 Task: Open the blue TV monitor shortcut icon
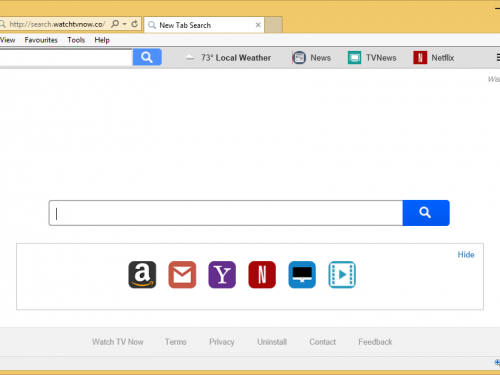pyautogui.click(x=302, y=275)
